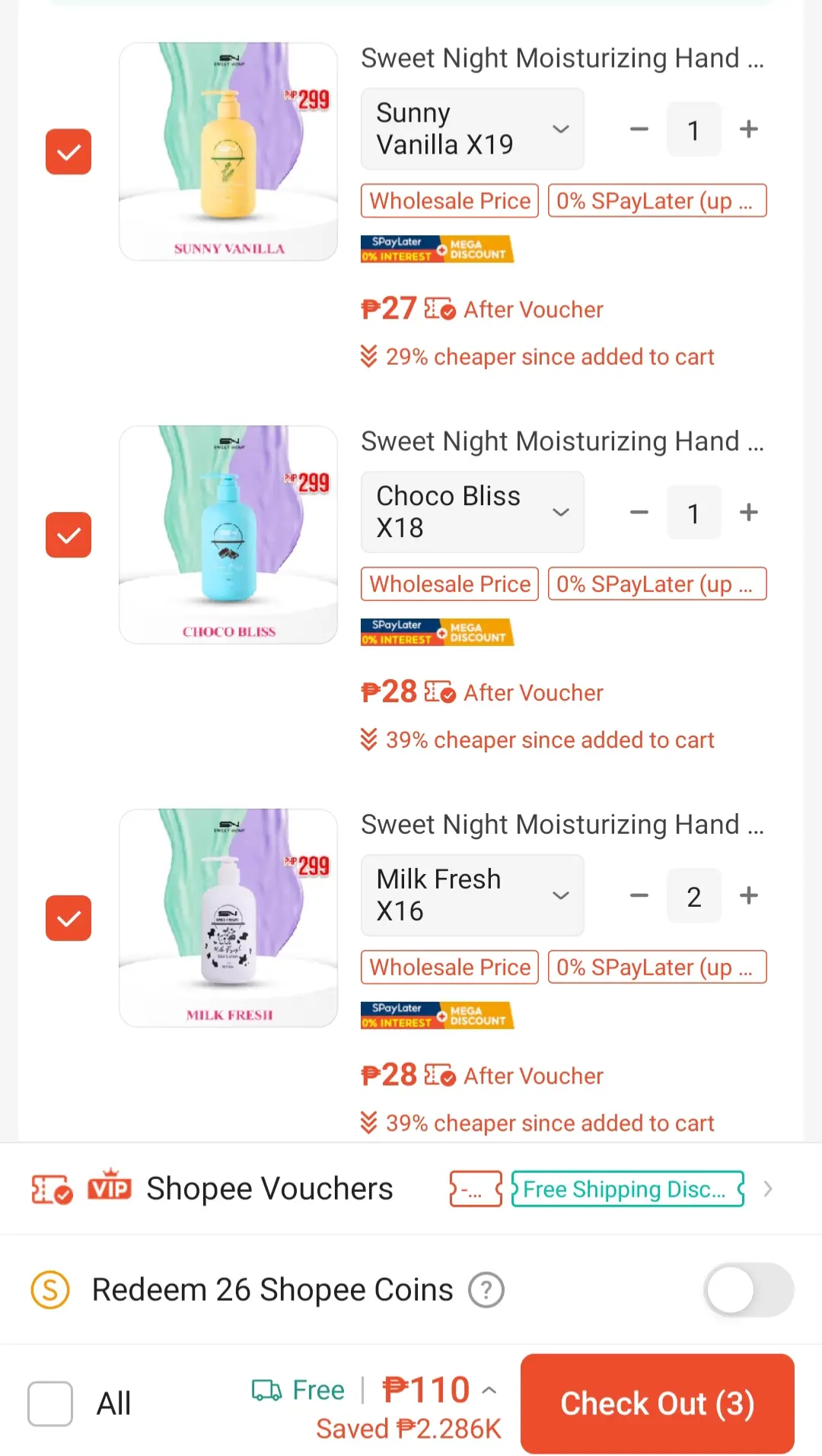
Task: Open Sunny Vanilla X19 variation dropdown
Action: [473, 129]
